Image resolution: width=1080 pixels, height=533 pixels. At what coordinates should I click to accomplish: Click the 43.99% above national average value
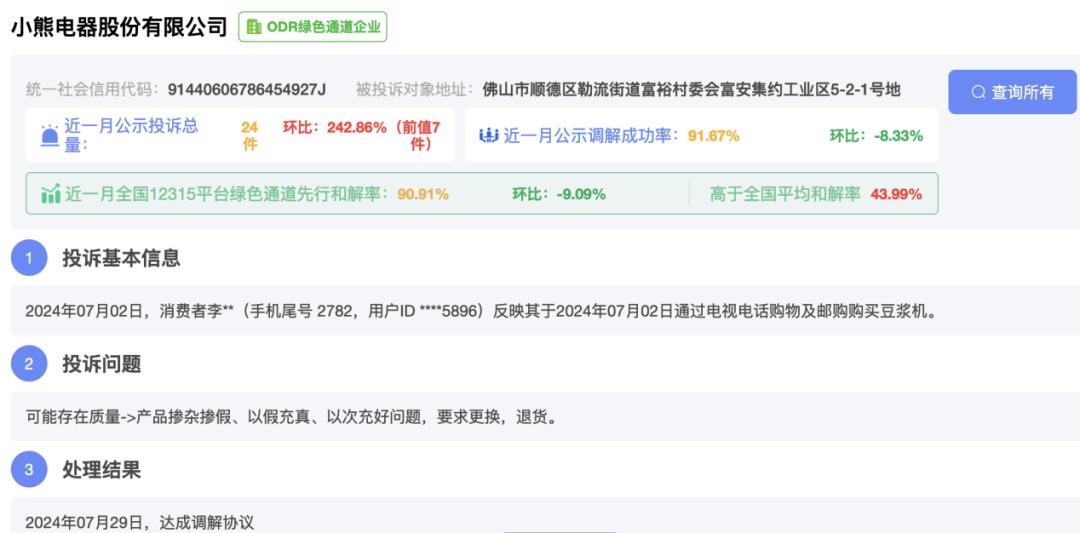point(896,194)
